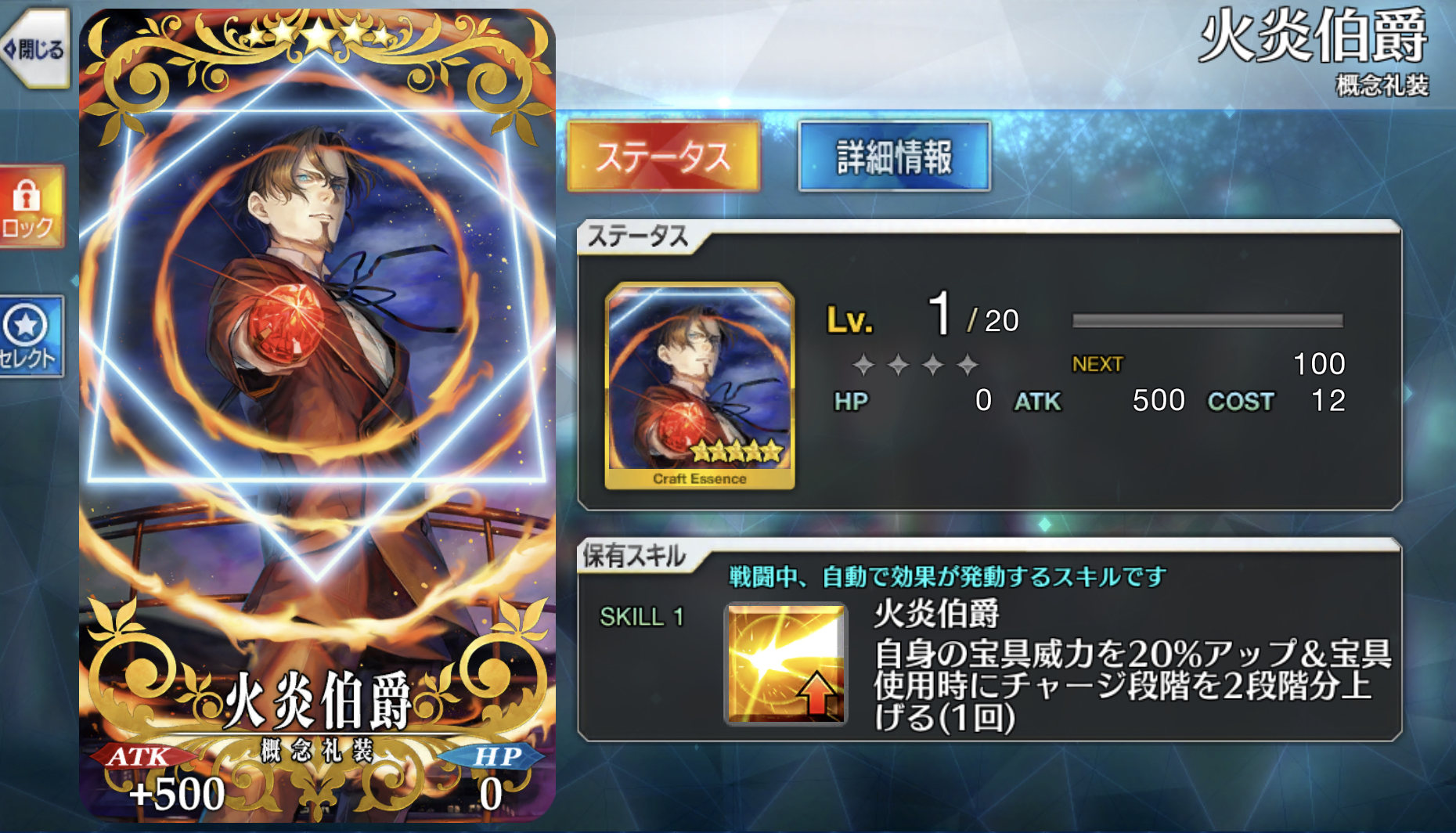Close the card view with 閉じる button
Viewport: 1456px width, 833px height.
coord(35,49)
